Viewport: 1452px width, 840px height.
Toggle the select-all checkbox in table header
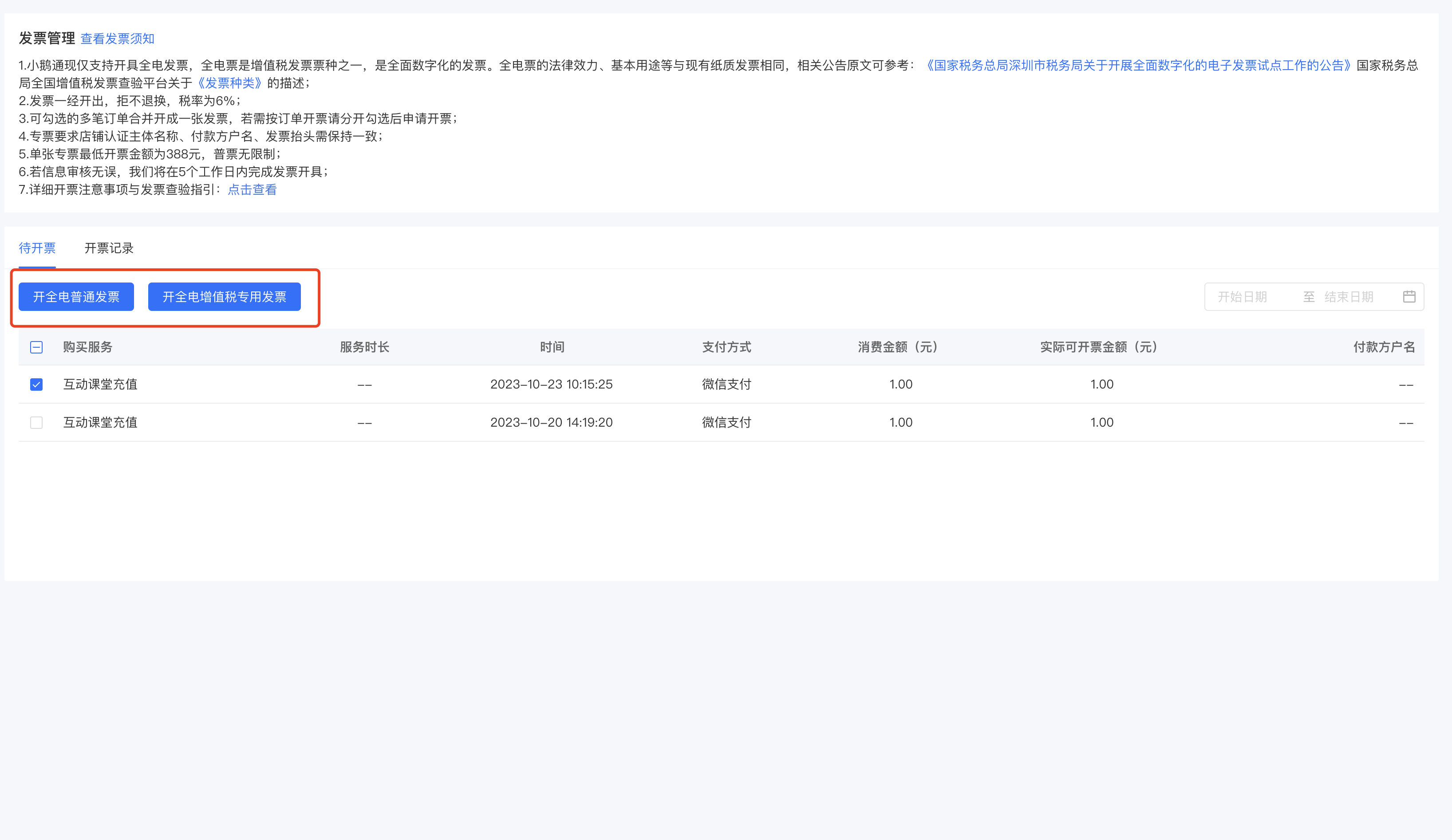(x=36, y=347)
